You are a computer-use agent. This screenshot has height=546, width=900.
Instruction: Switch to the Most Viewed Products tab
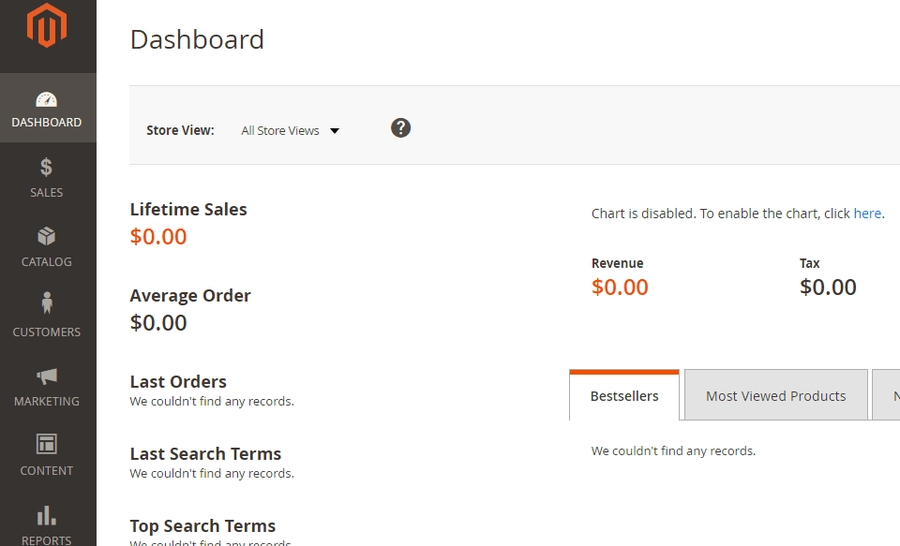click(x=775, y=396)
